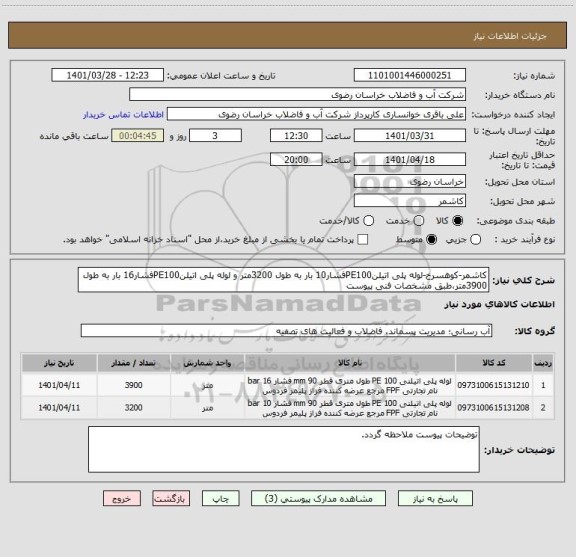Click the بازگشت back button
Viewport: 576px width, 557px height.
[171, 499]
